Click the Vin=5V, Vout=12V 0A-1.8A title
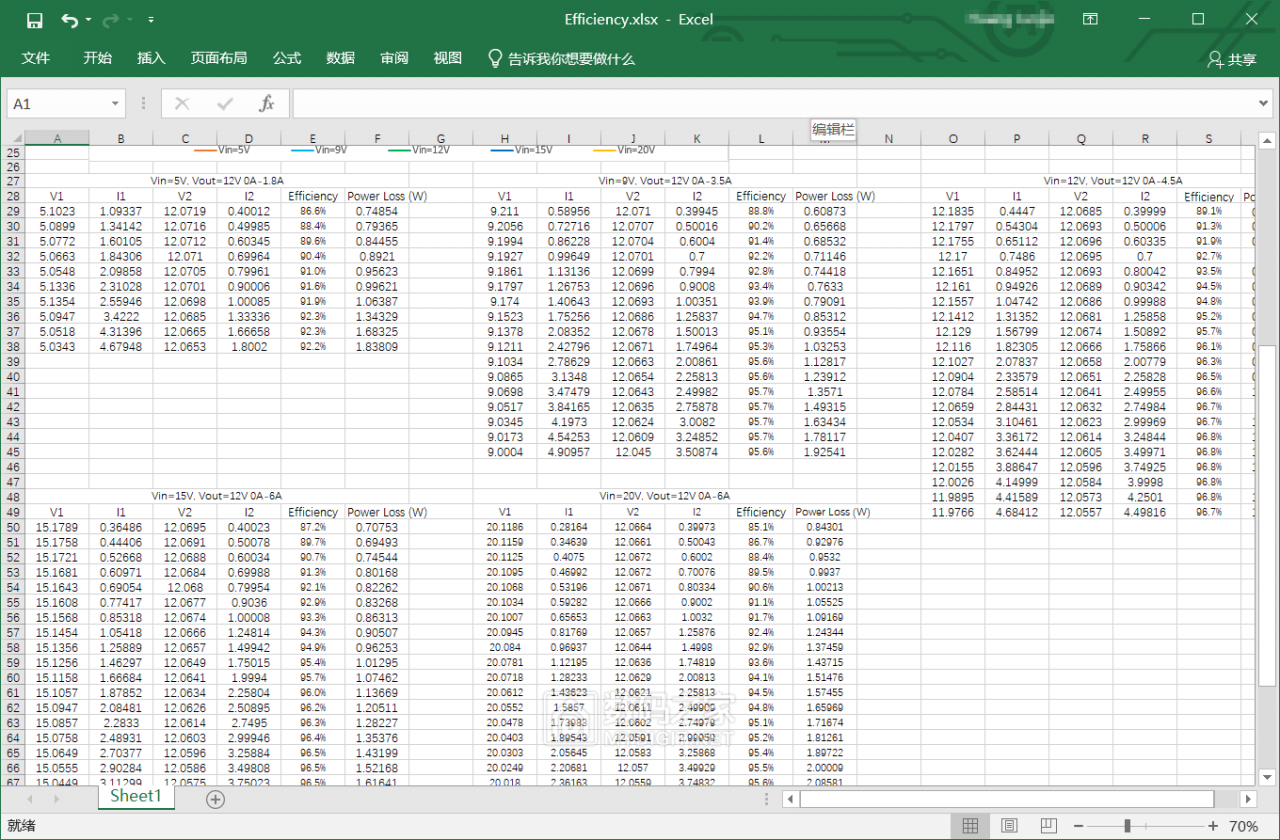Screen dimensions: 1280x840 pyautogui.click(x=217, y=181)
